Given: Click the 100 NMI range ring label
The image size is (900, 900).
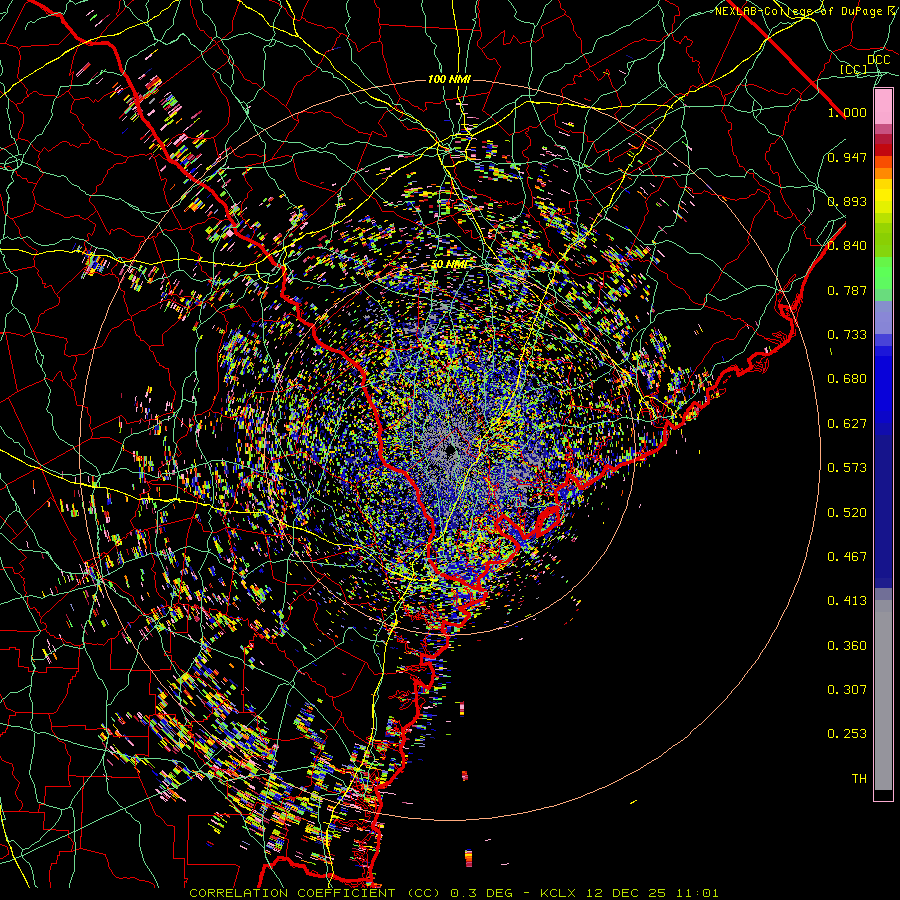Looking at the screenshot, I should pyautogui.click(x=449, y=79).
